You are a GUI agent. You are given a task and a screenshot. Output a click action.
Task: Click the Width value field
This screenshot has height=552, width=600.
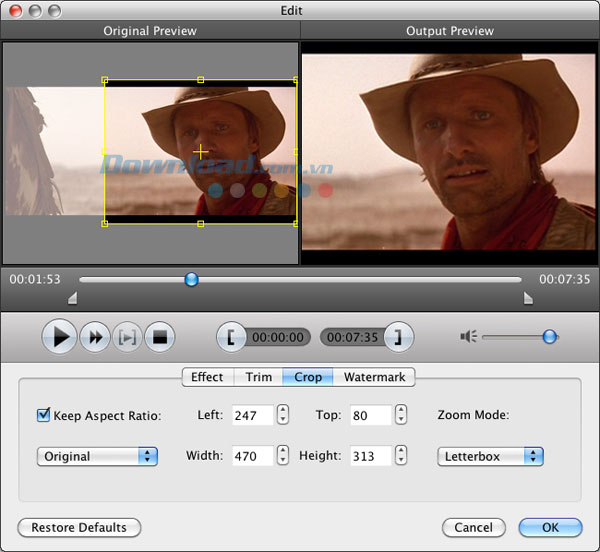point(253,456)
